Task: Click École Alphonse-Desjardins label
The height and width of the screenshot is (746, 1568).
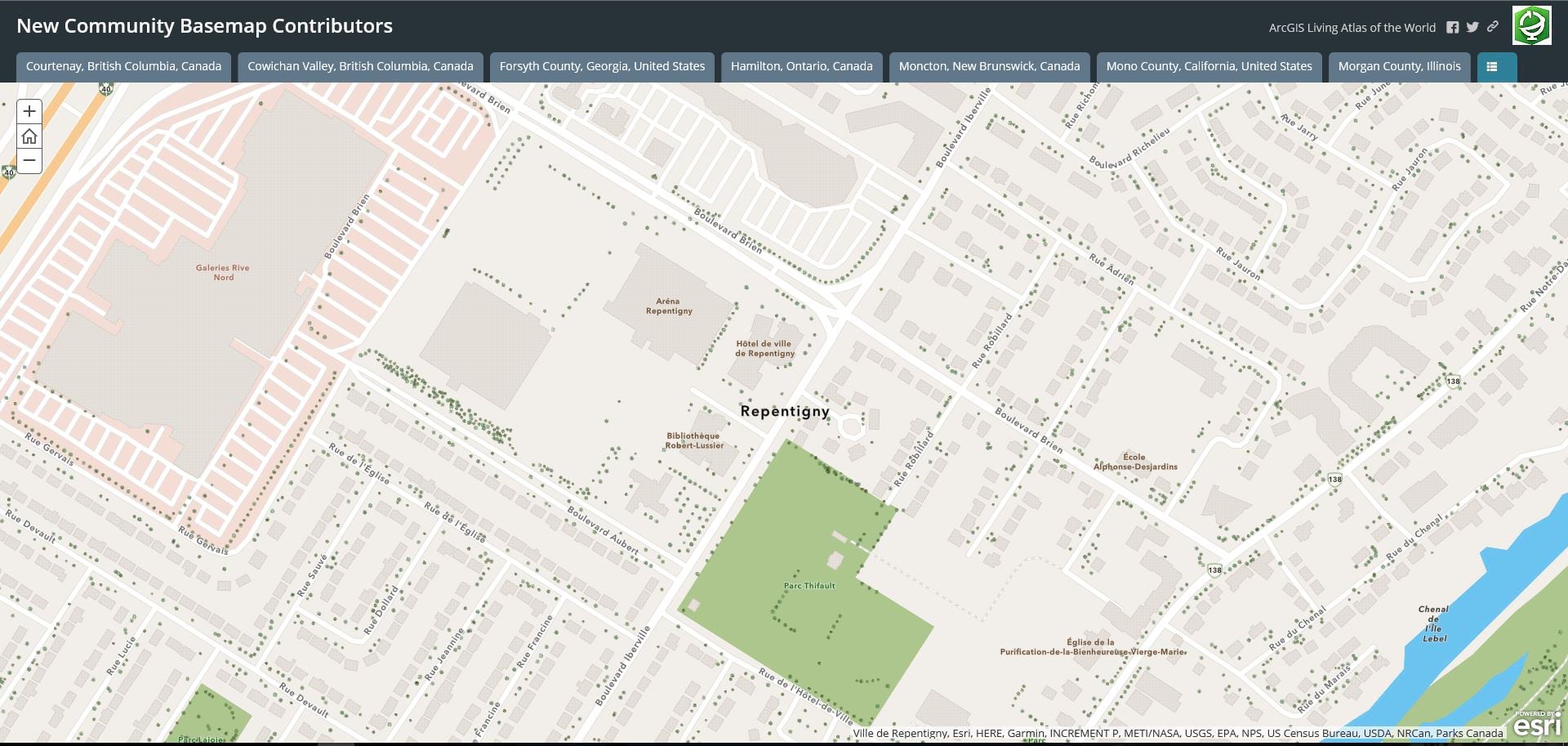Action: (x=1135, y=462)
